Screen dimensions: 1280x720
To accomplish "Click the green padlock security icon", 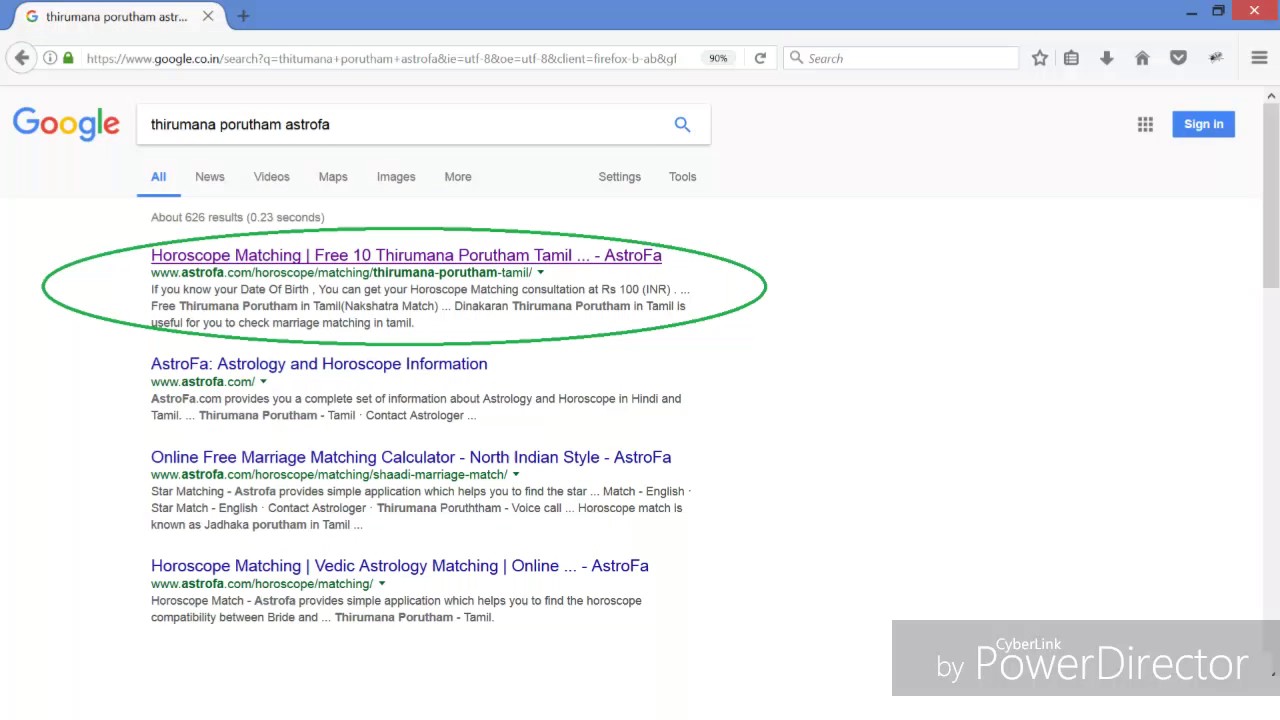I will pos(68,58).
